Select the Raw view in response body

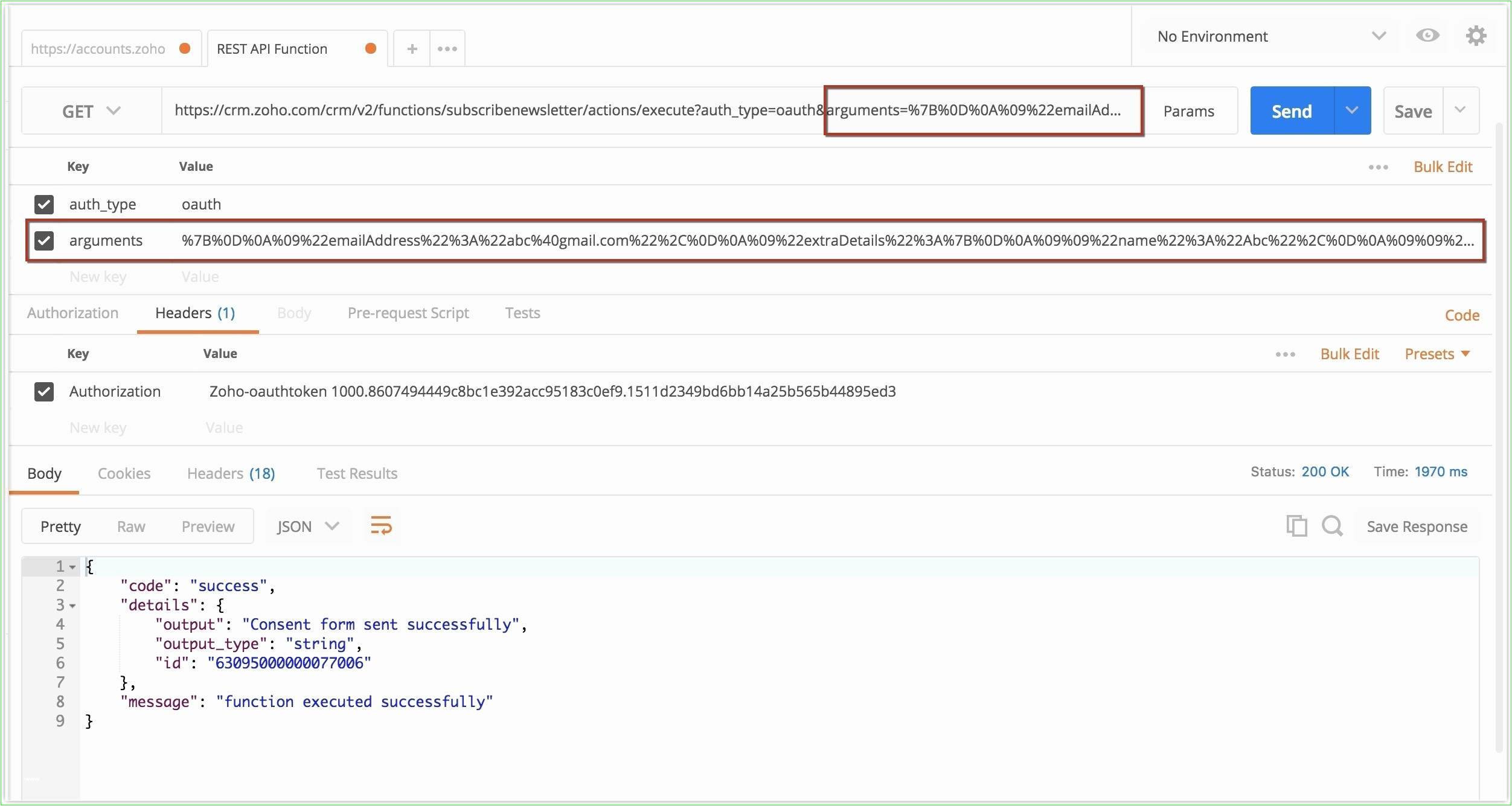click(130, 525)
